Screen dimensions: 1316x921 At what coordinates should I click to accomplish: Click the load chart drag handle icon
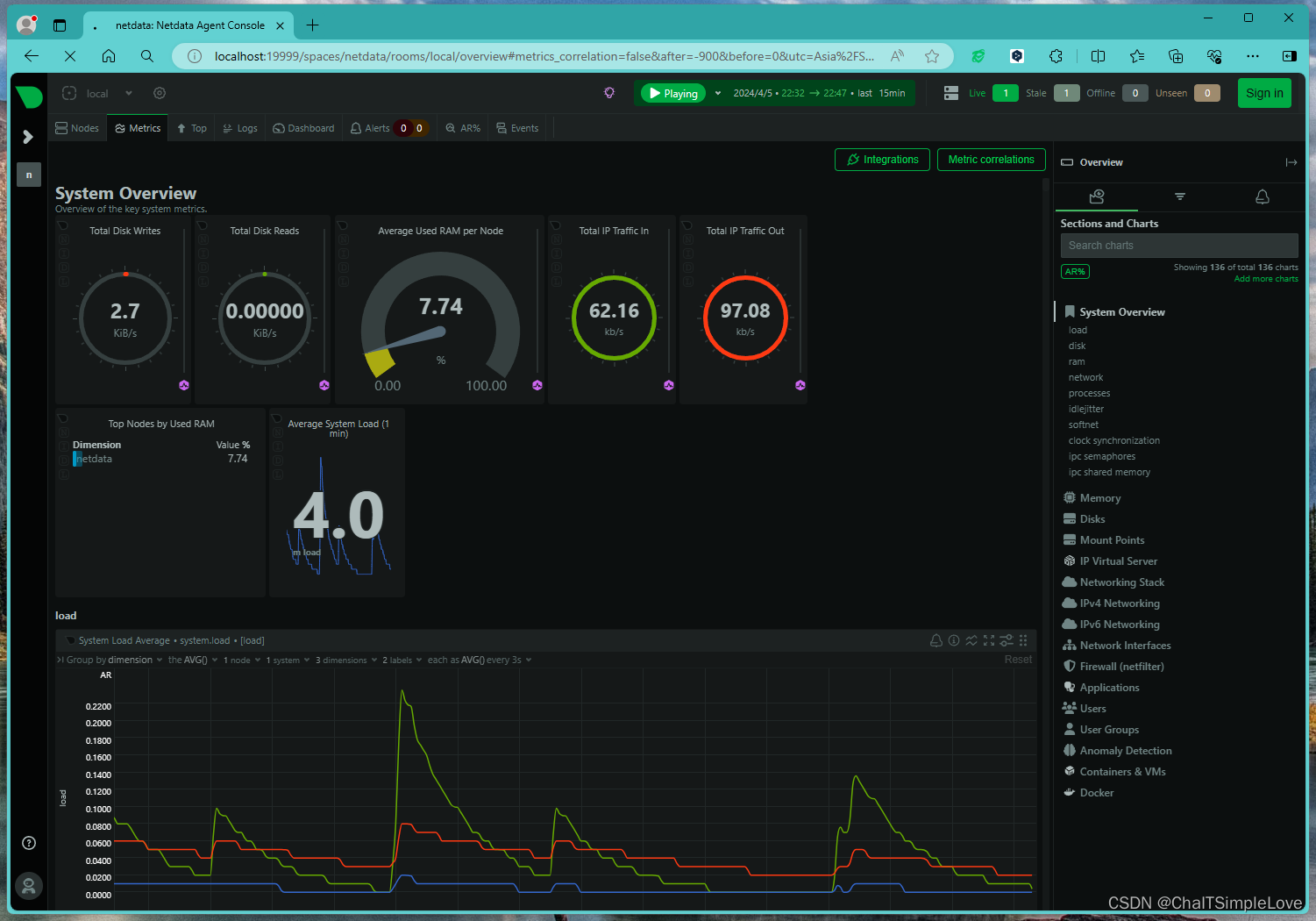click(x=1023, y=640)
